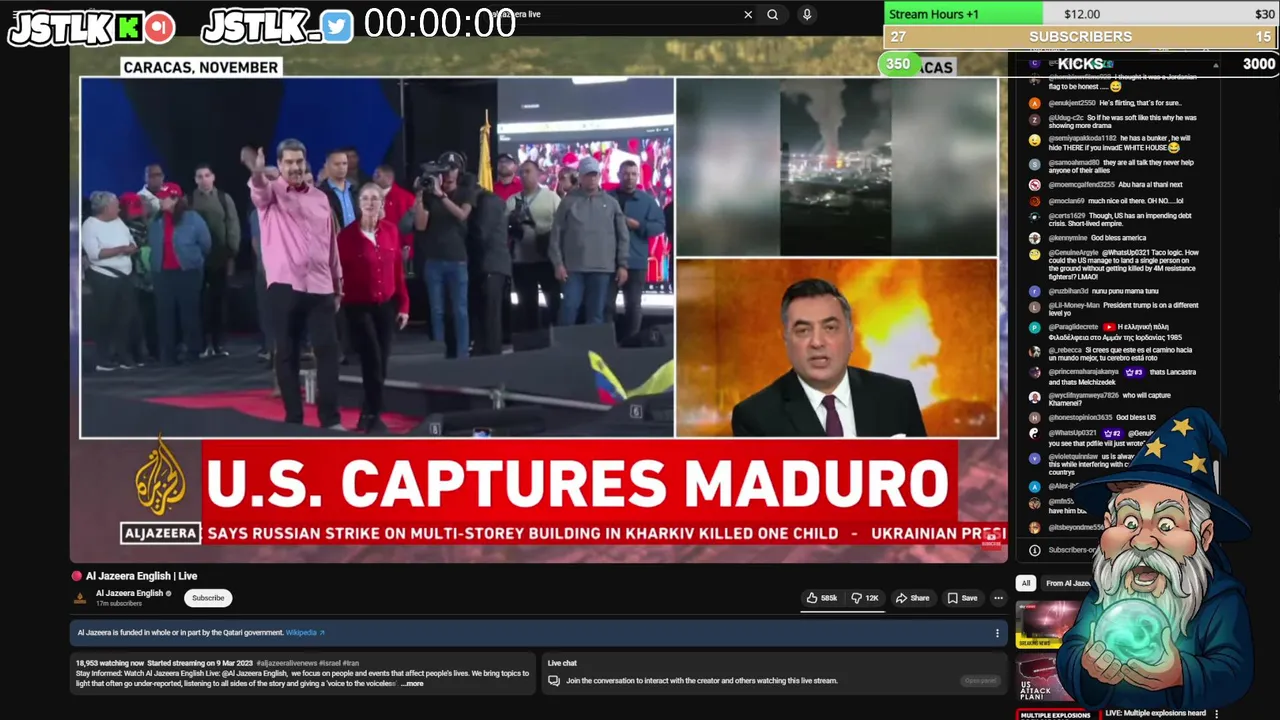Click the Kick logo in JSTLK overlay

click(x=128, y=28)
